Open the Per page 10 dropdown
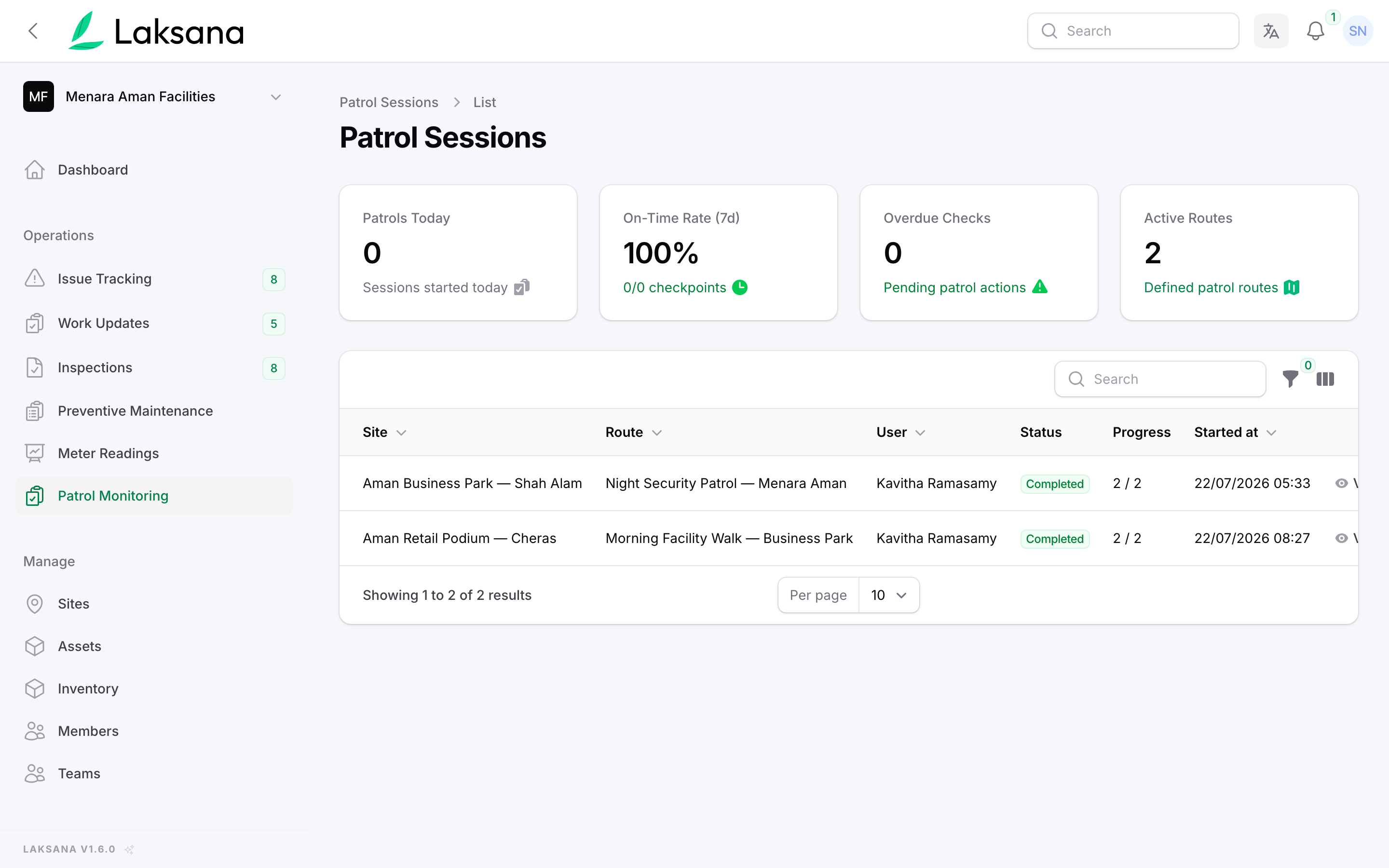This screenshot has width=1389, height=868. point(889,596)
